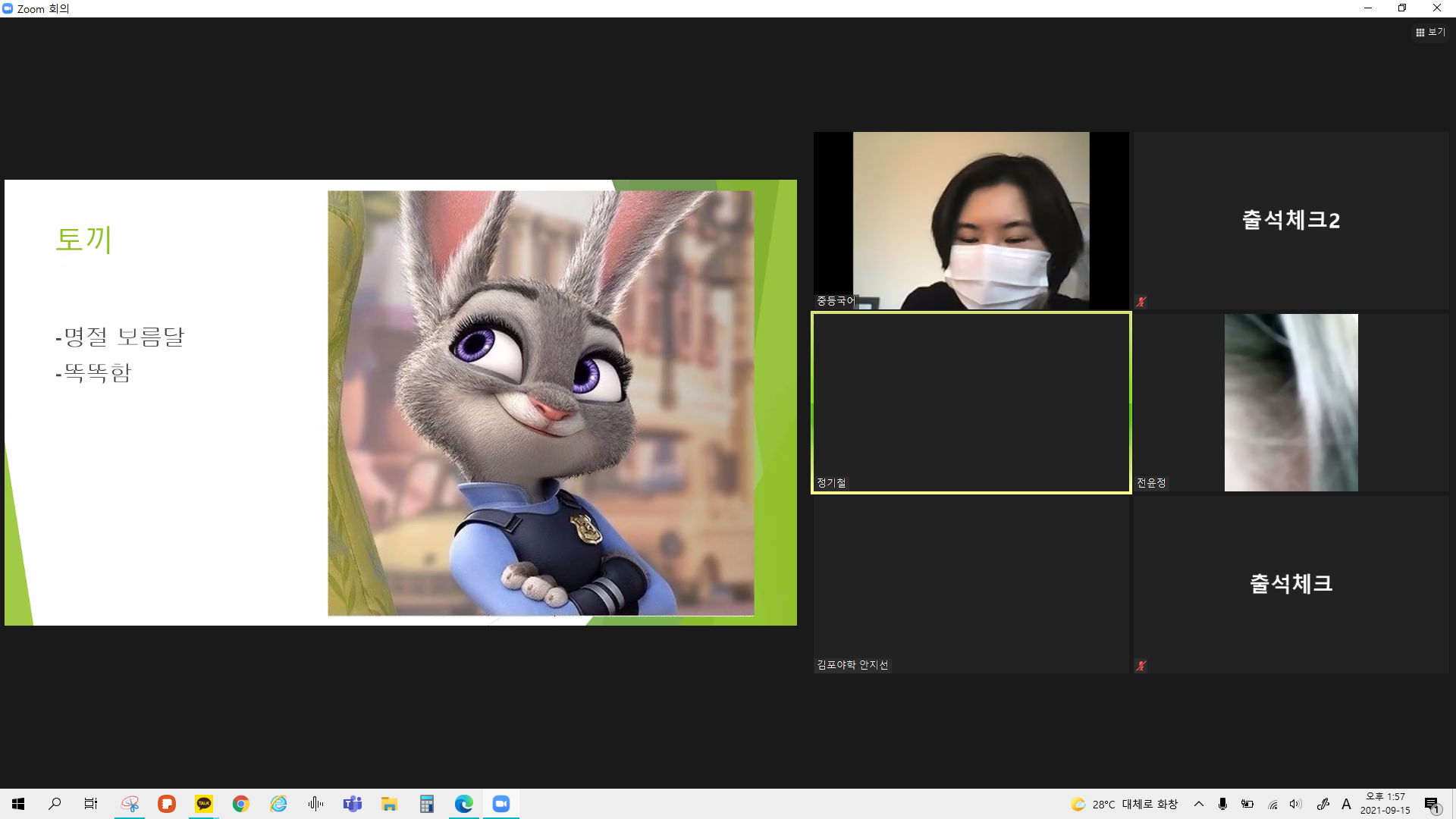Expand the hidden system tray icons

tap(1199, 804)
